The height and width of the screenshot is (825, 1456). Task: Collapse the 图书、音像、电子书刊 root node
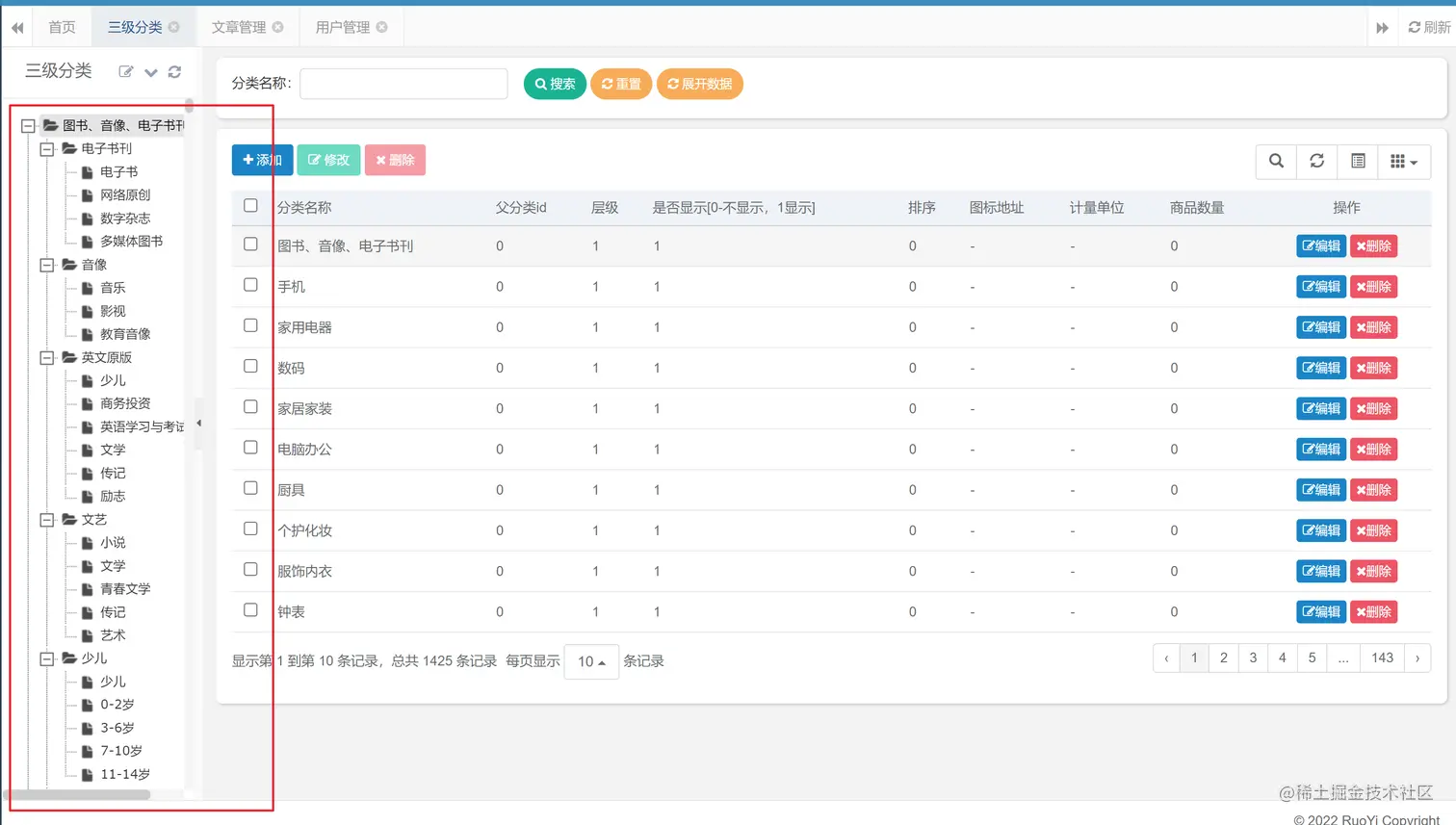[28, 126]
